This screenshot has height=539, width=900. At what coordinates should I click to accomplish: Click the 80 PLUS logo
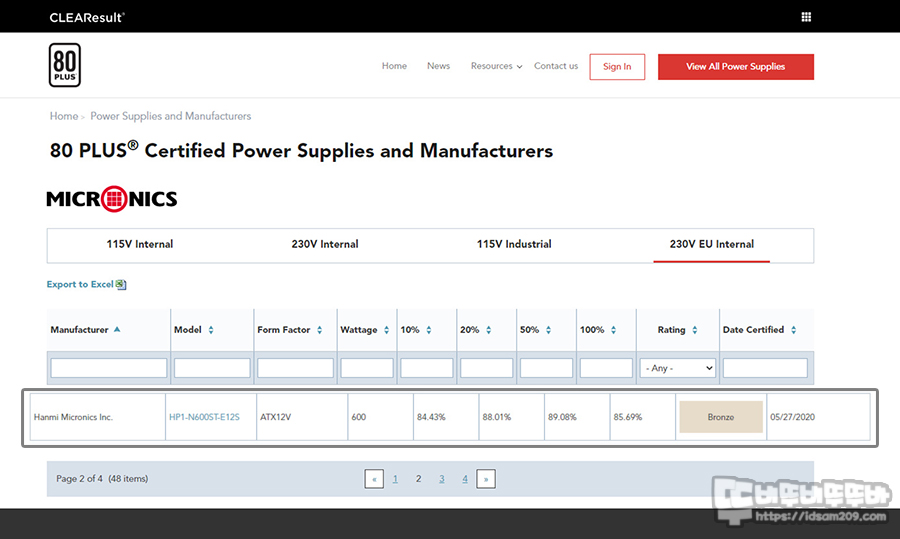(65, 65)
